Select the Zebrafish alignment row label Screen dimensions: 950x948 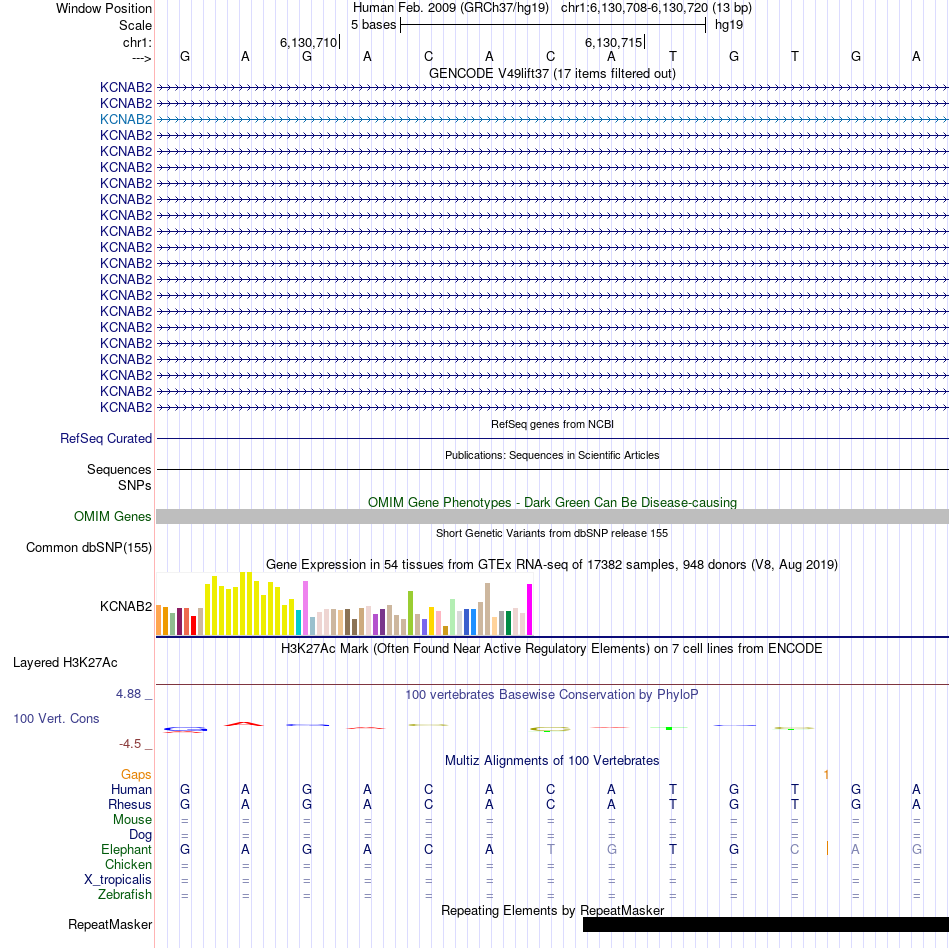click(x=125, y=894)
